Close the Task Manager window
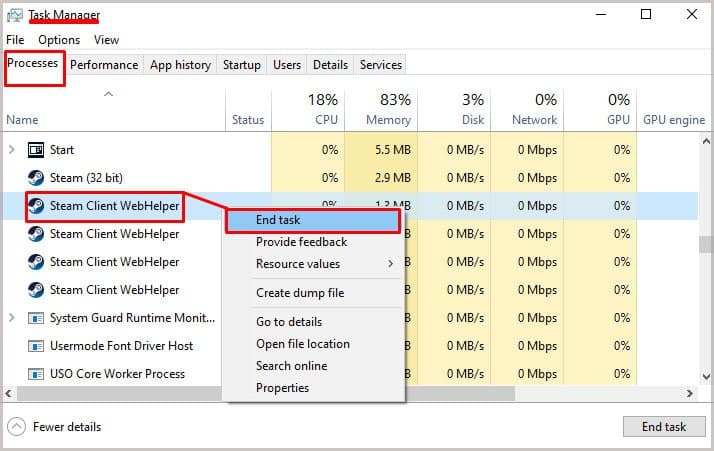The height and width of the screenshot is (451, 714). (692, 15)
